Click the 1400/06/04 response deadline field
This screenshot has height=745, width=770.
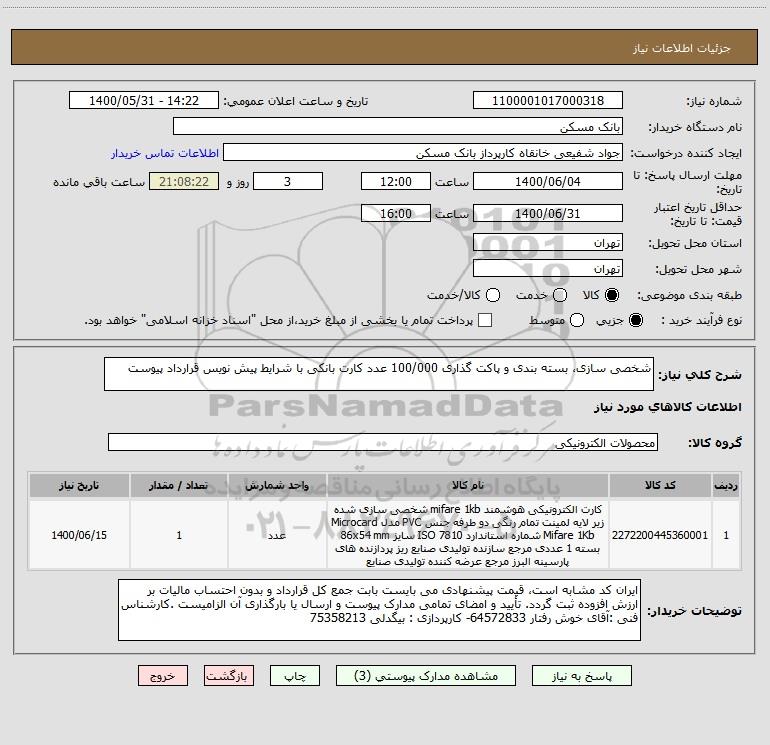(x=548, y=182)
